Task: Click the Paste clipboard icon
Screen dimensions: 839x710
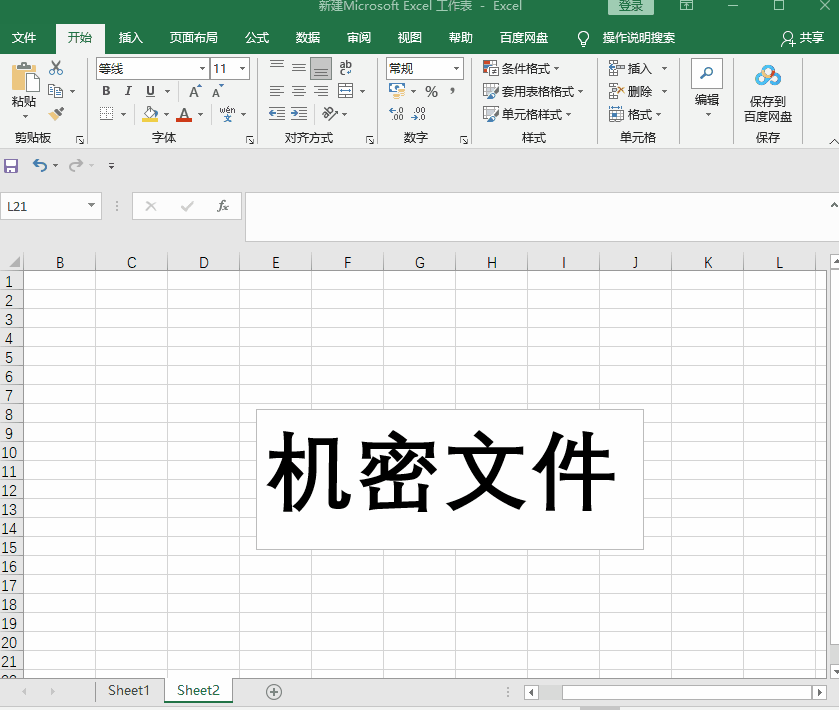Action: point(25,77)
